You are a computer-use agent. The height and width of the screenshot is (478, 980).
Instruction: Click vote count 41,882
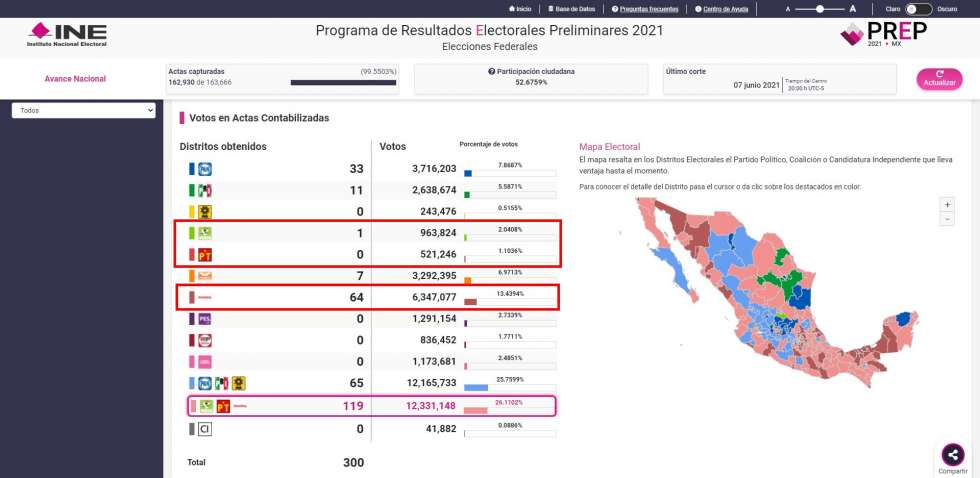pos(440,429)
